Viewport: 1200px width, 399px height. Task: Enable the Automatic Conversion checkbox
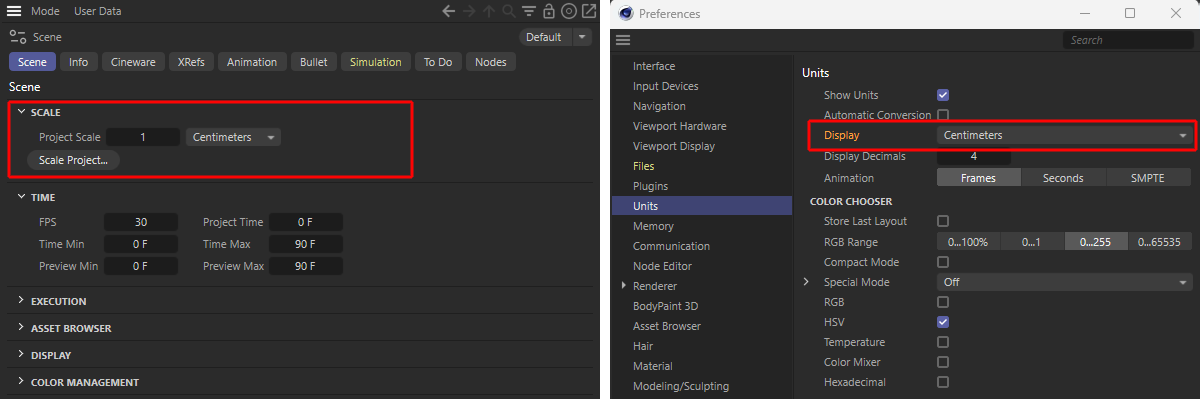(x=942, y=115)
